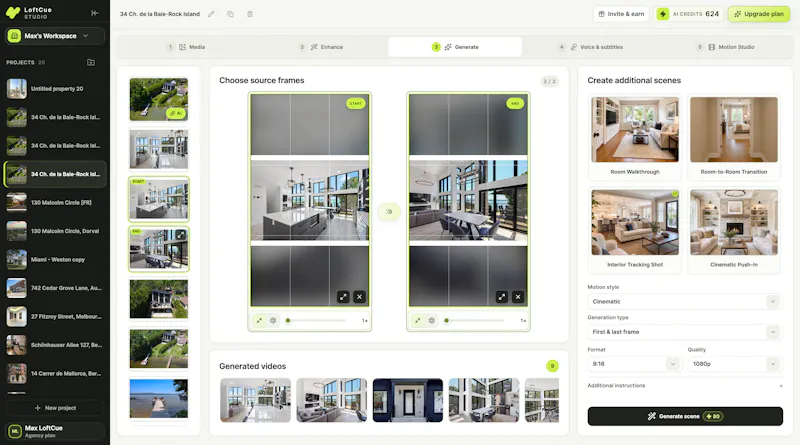The width and height of the screenshot is (800, 445).
Task: Click the generated videos count badge 9
Action: (x=552, y=366)
